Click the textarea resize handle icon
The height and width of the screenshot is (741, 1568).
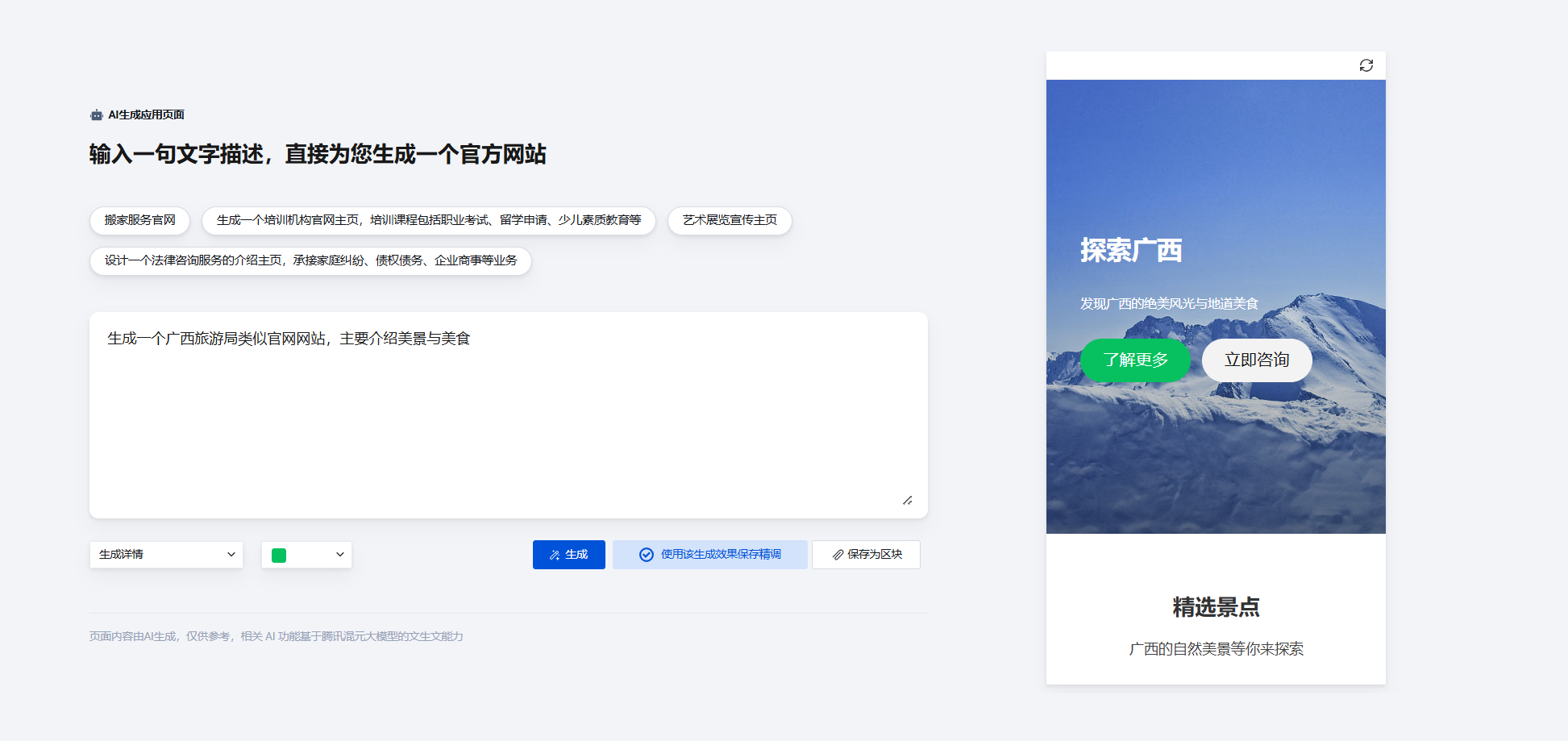pos(907,501)
